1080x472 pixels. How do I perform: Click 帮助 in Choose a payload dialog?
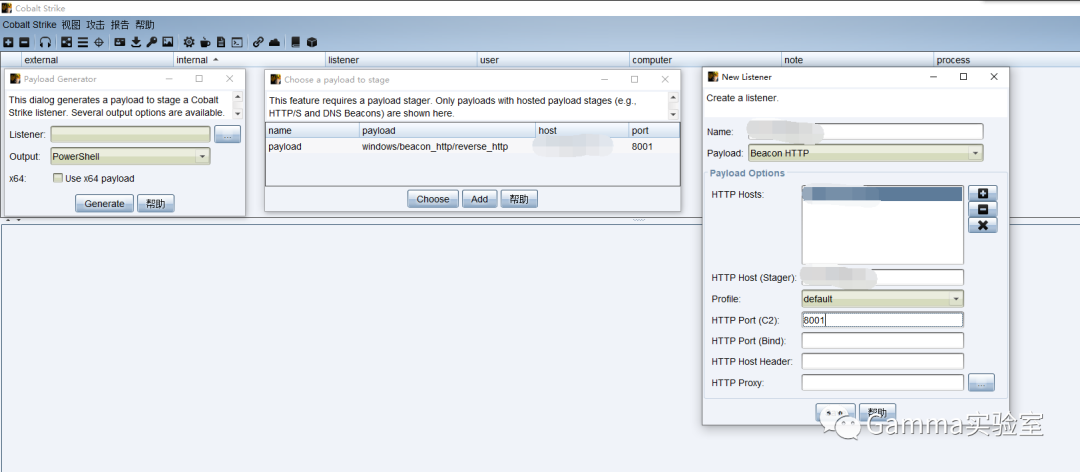coord(519,199)
